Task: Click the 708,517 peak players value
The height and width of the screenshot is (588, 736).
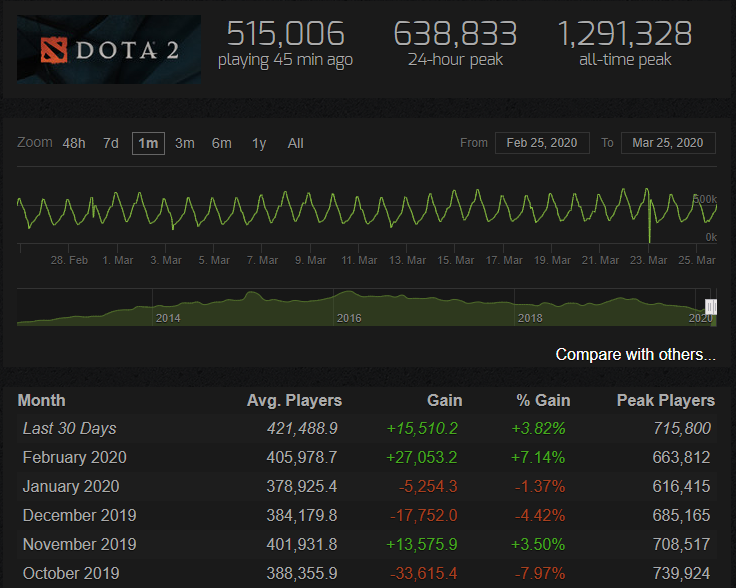Action: [682, 544]
